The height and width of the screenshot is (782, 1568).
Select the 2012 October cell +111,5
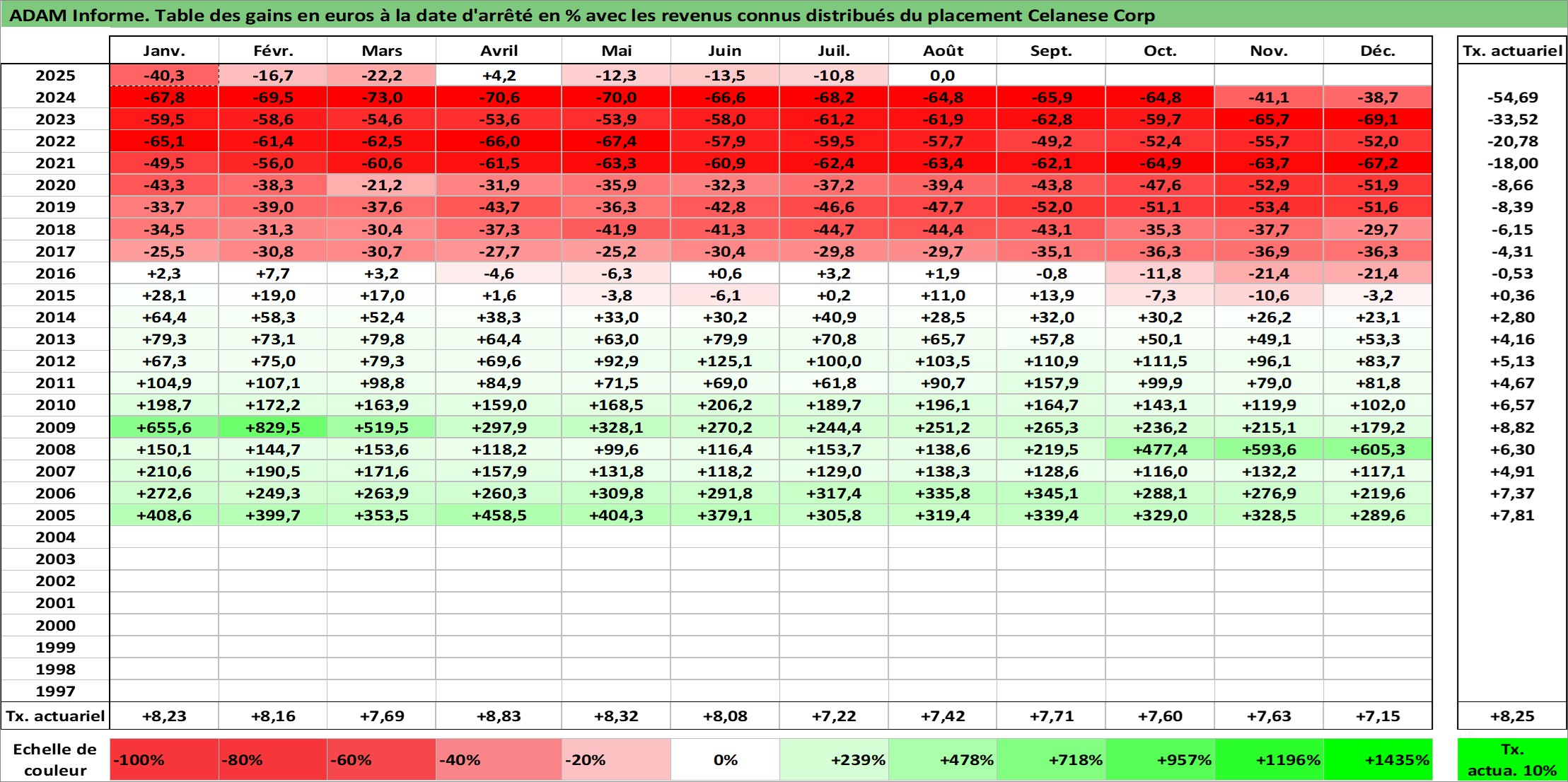(x=1160, y=361)
